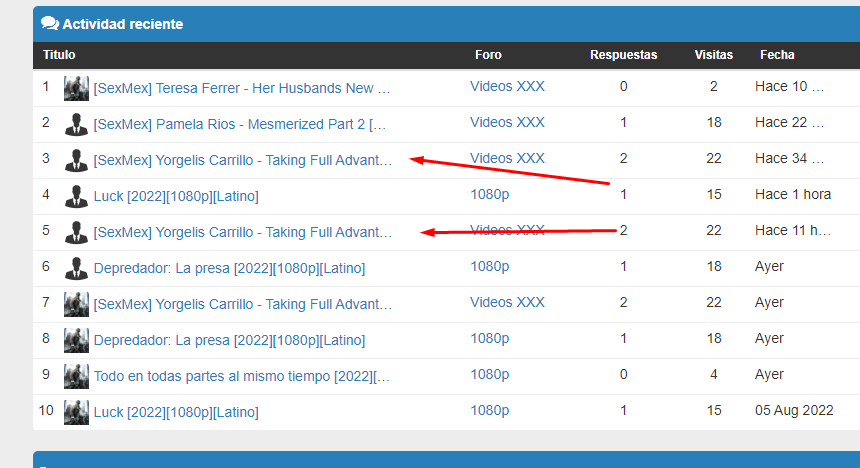Screen dimensions: 860x468
Task: Open Luck [2022] thread in row 10
Action: click(x=176, y=412)
